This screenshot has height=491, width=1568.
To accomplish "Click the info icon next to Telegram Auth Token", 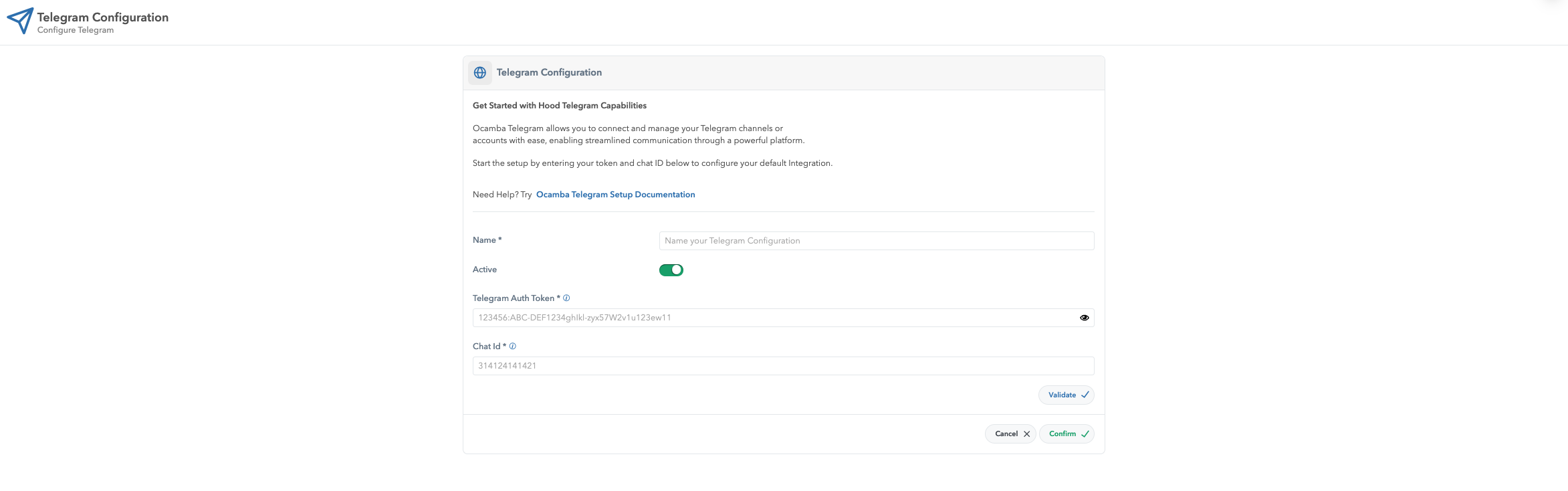I will pyautogui.click(x=566, y=298).
